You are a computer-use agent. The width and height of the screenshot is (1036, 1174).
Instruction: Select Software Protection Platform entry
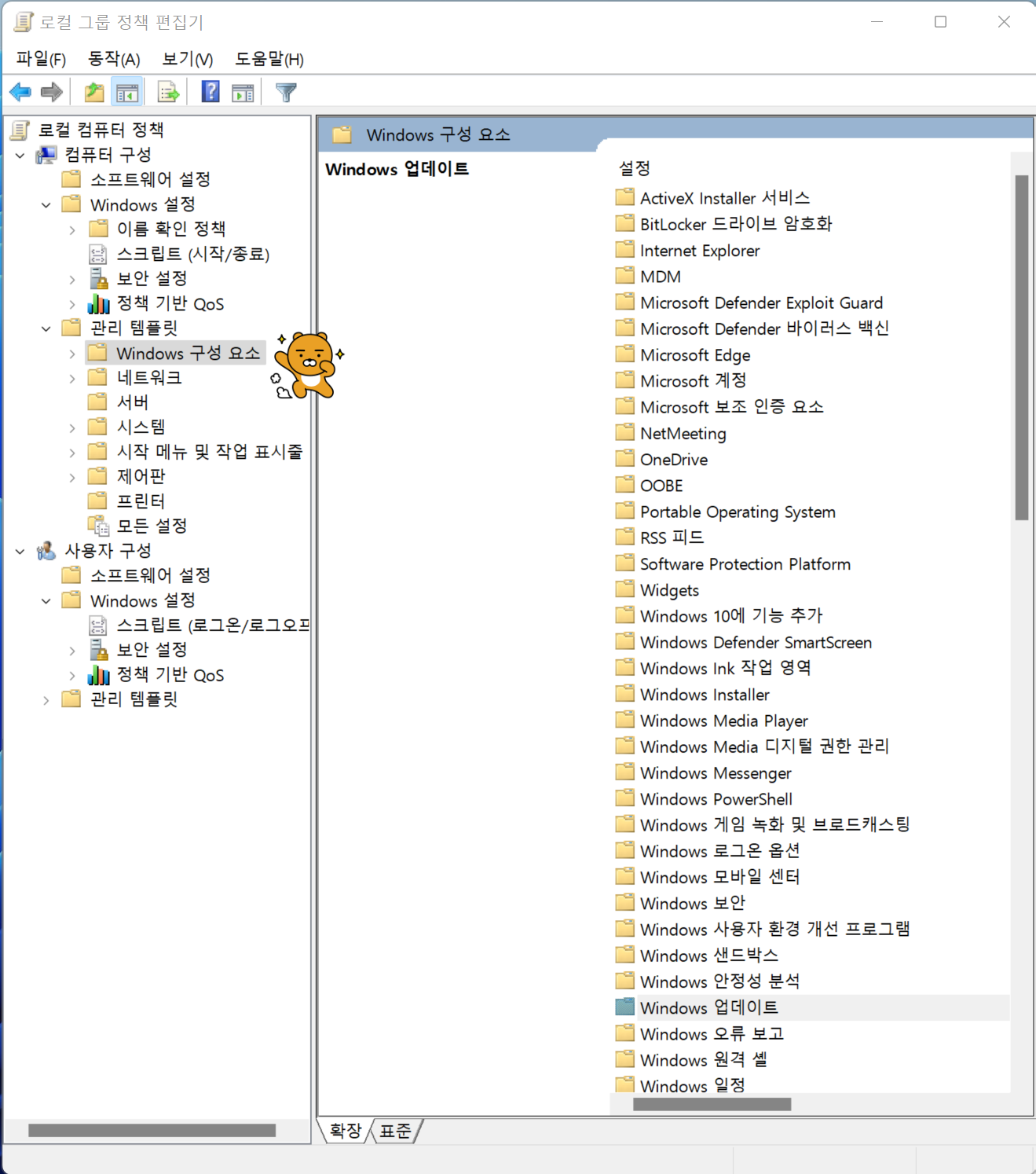(745, 563)
